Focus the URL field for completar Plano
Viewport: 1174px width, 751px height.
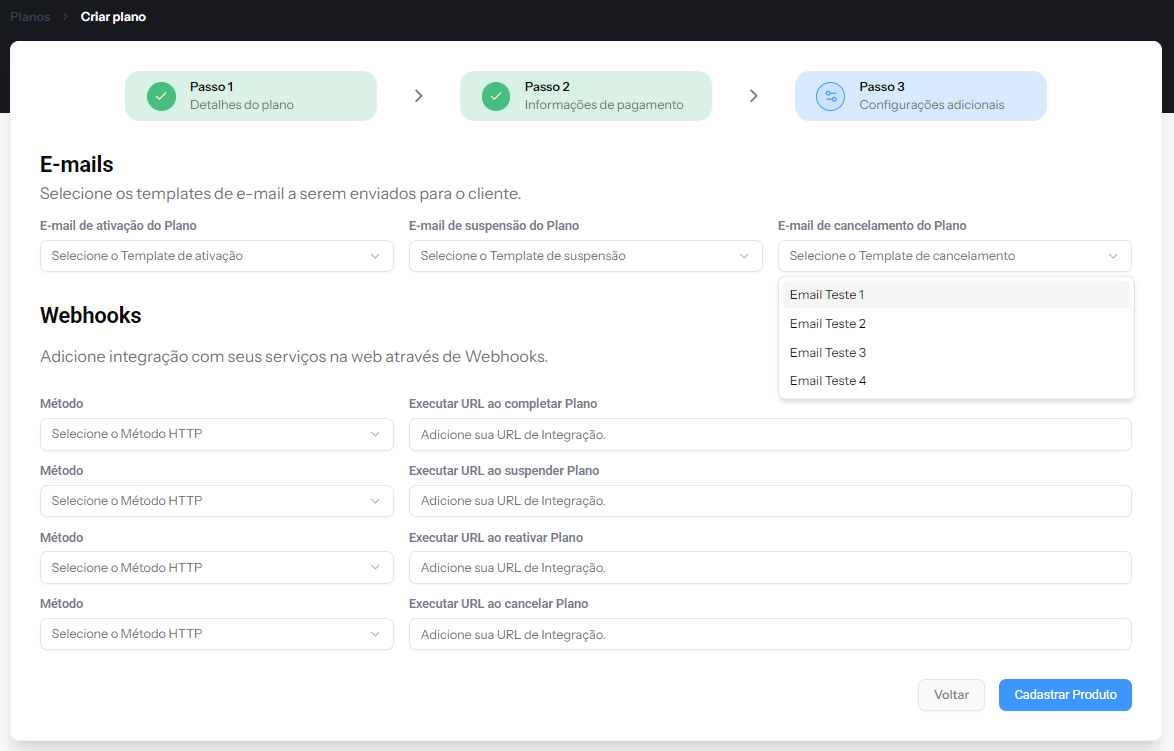[x=770, y=435]
